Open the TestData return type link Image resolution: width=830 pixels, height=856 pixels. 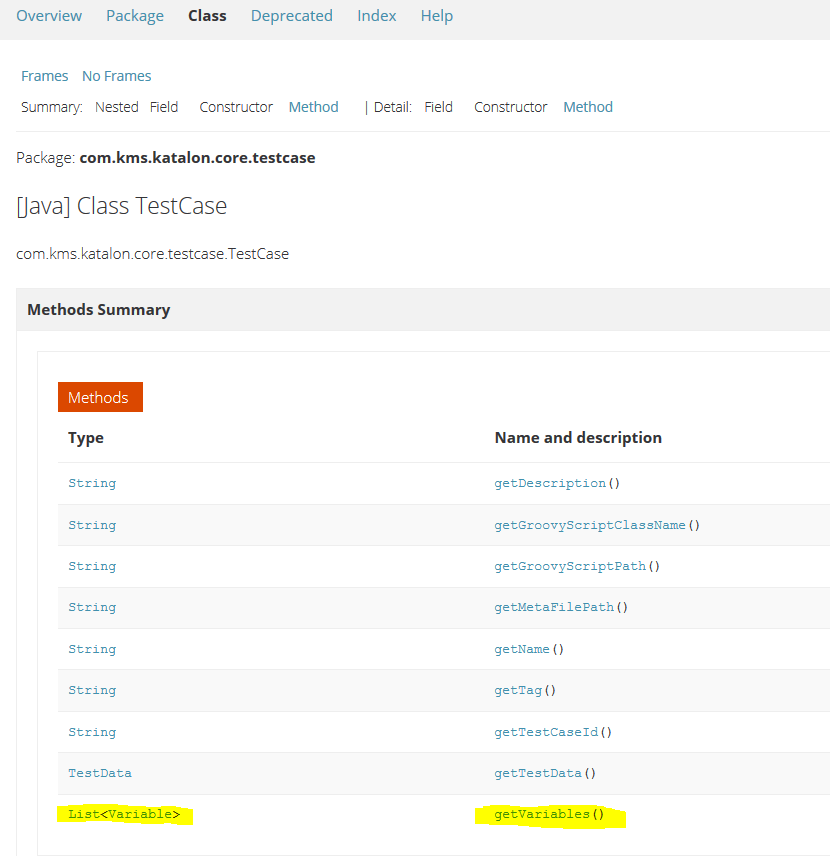[x=100, y=773]
